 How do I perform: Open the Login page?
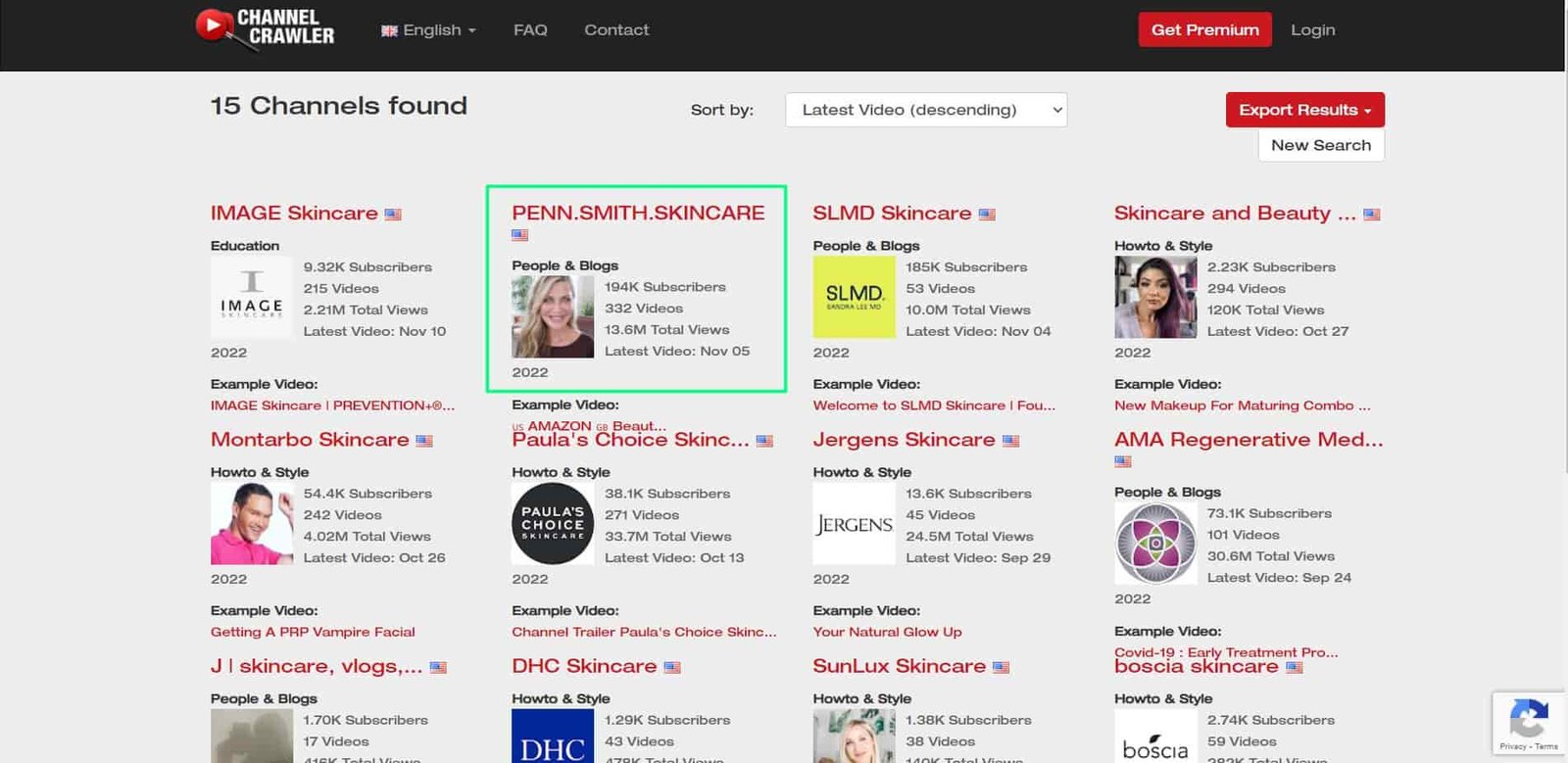coord(1312,30)
